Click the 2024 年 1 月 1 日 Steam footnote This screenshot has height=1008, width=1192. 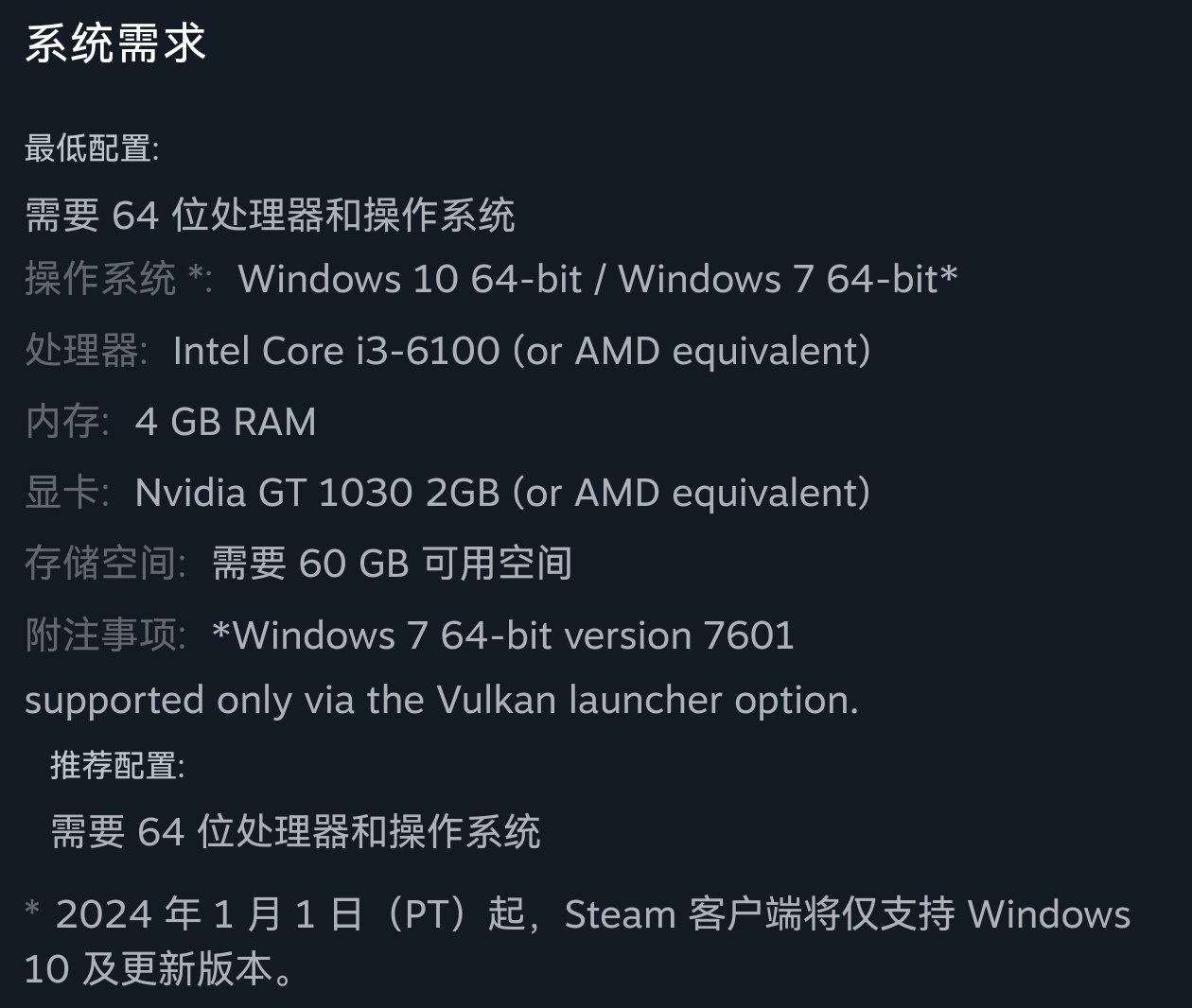click(577, 914)
